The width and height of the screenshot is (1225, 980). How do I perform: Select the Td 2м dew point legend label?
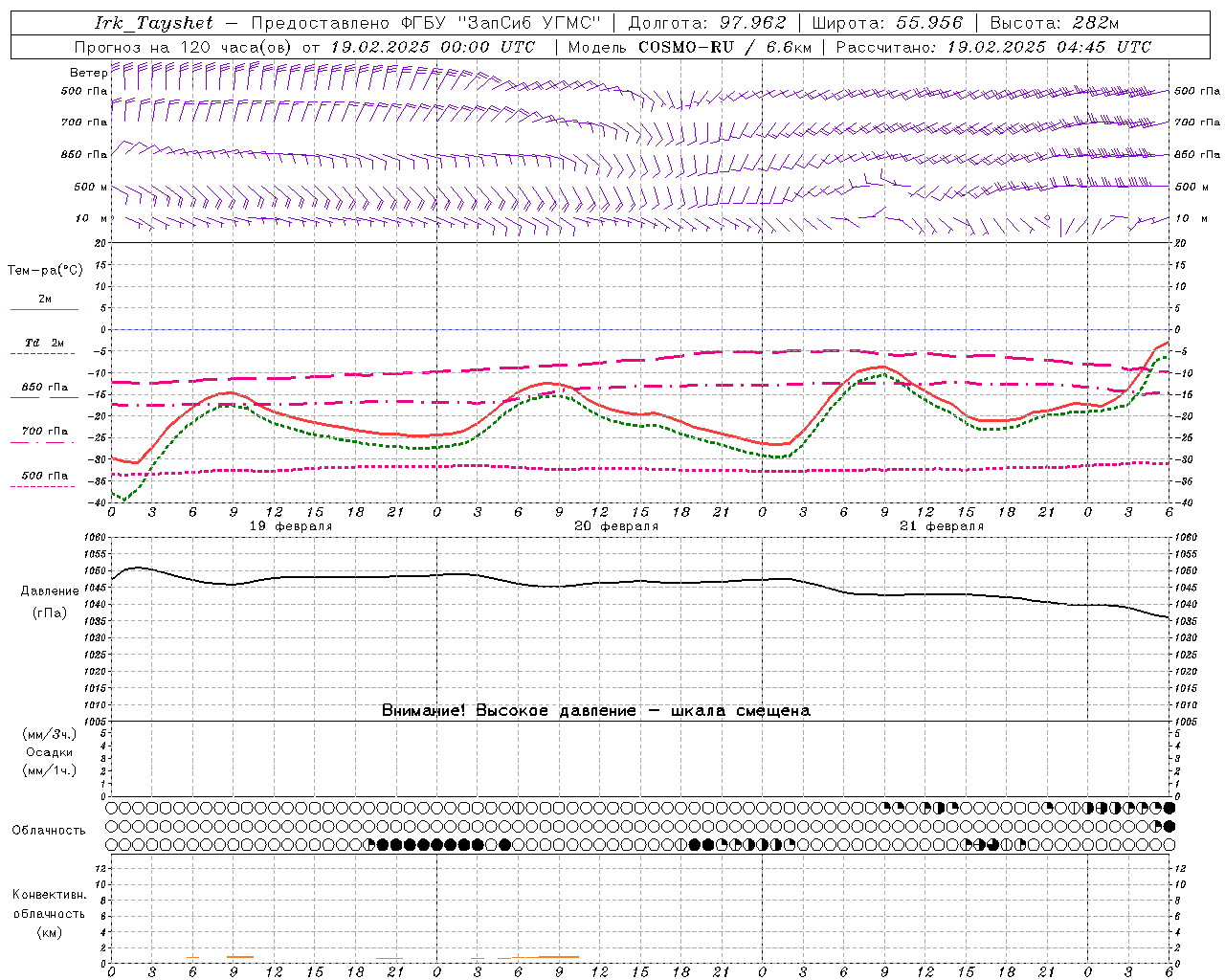click(45, 343)
